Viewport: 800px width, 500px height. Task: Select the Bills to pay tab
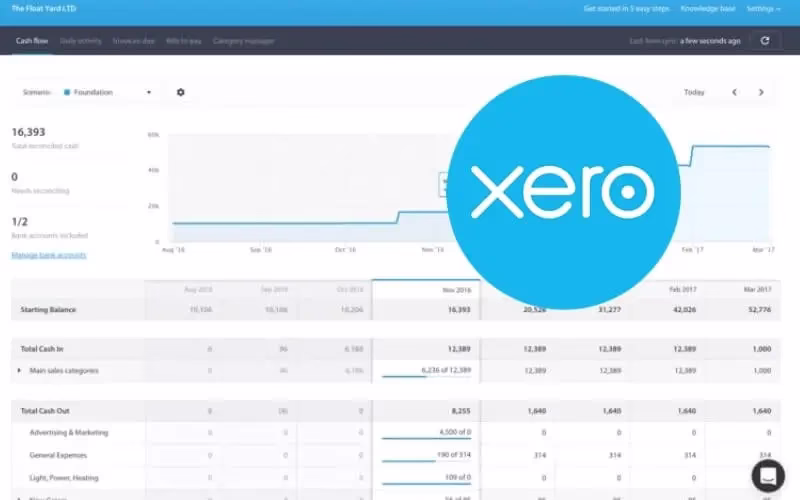[x=183, y=41]
